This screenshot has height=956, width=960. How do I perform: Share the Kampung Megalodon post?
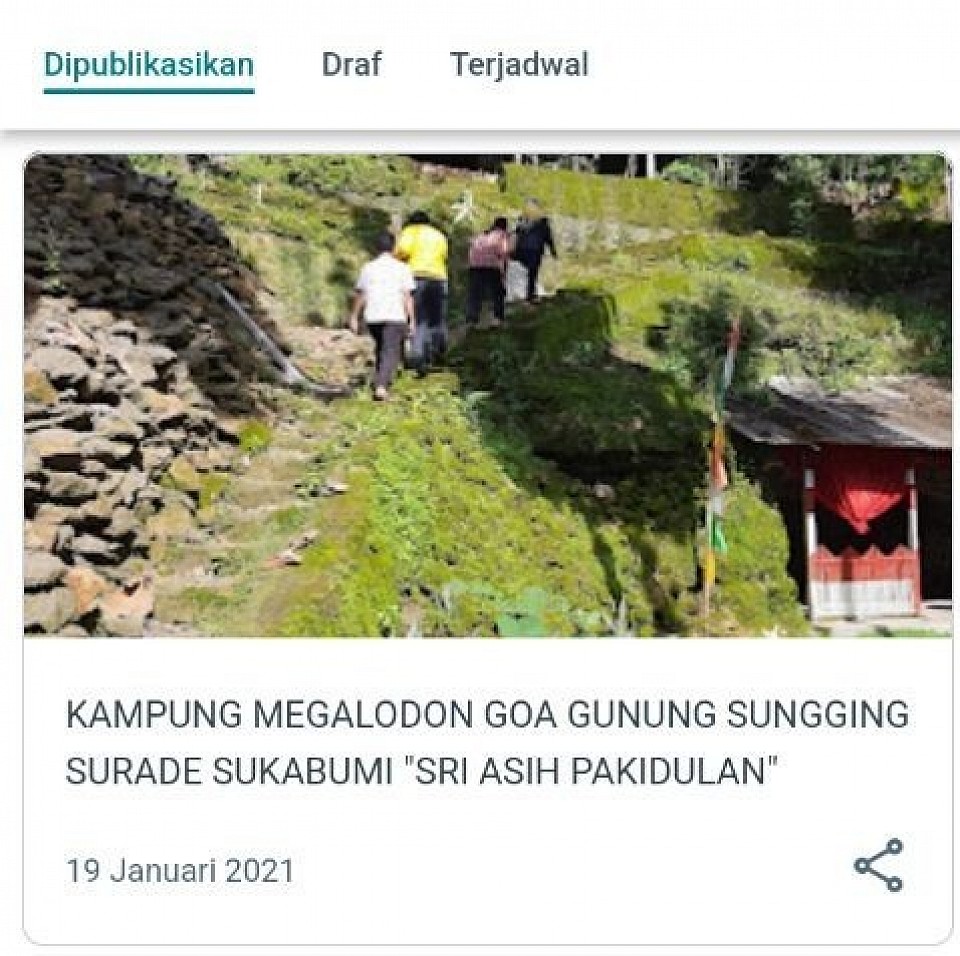coord(879,865)
